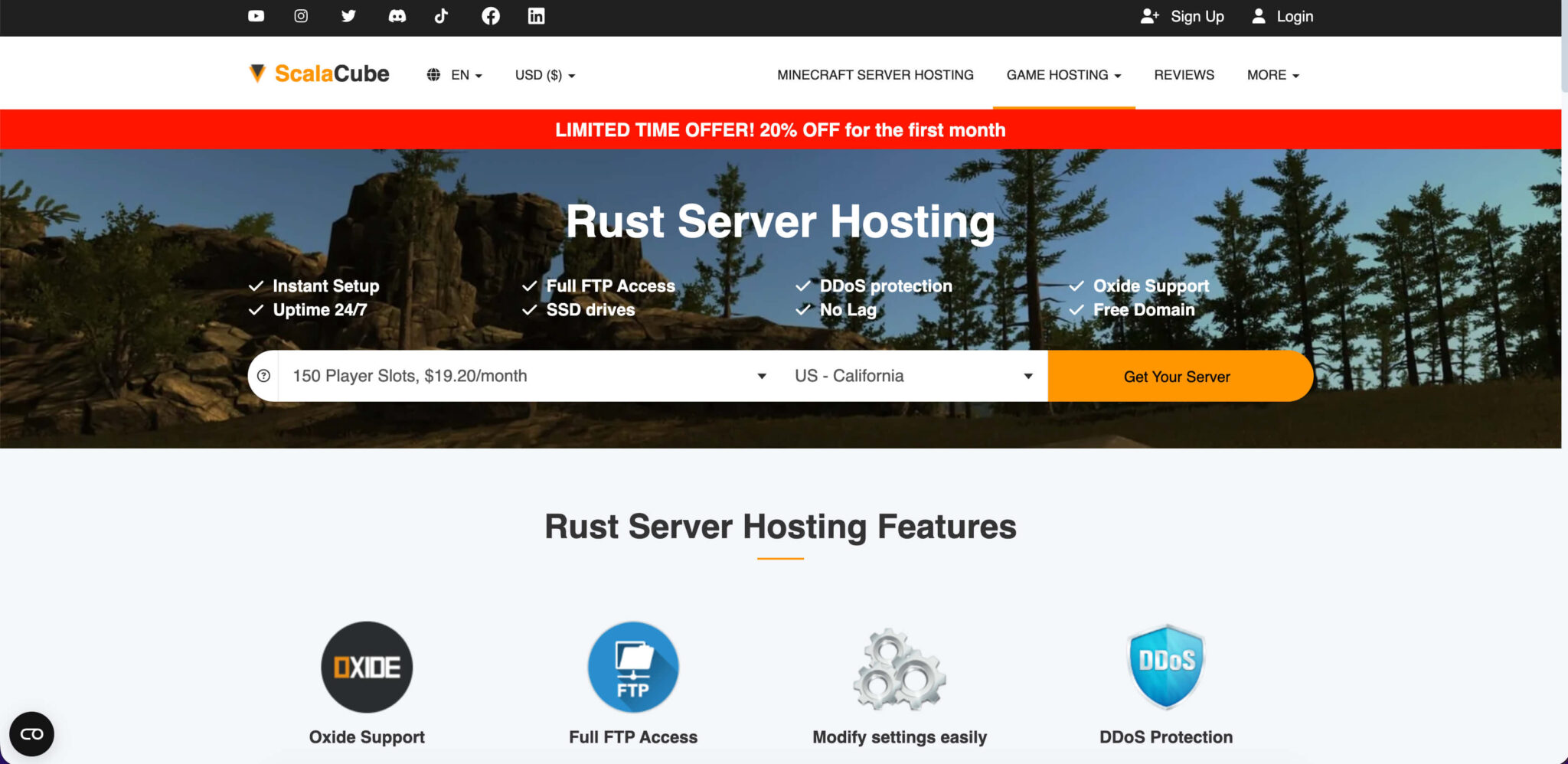Click the Modify settings easily label
Image resolution: width=1568 pixels, height=764 pixels.
900,737
